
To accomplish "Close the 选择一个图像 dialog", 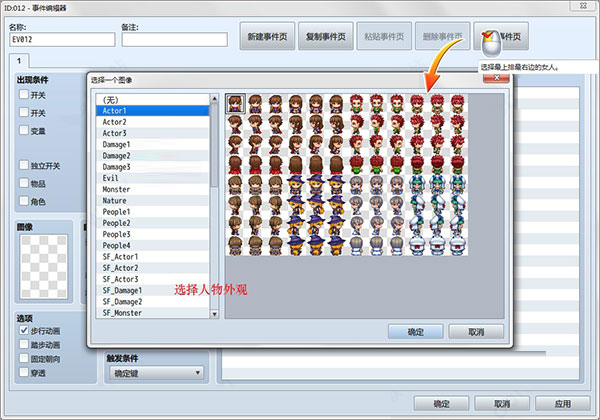I will (x=496, y=78).
